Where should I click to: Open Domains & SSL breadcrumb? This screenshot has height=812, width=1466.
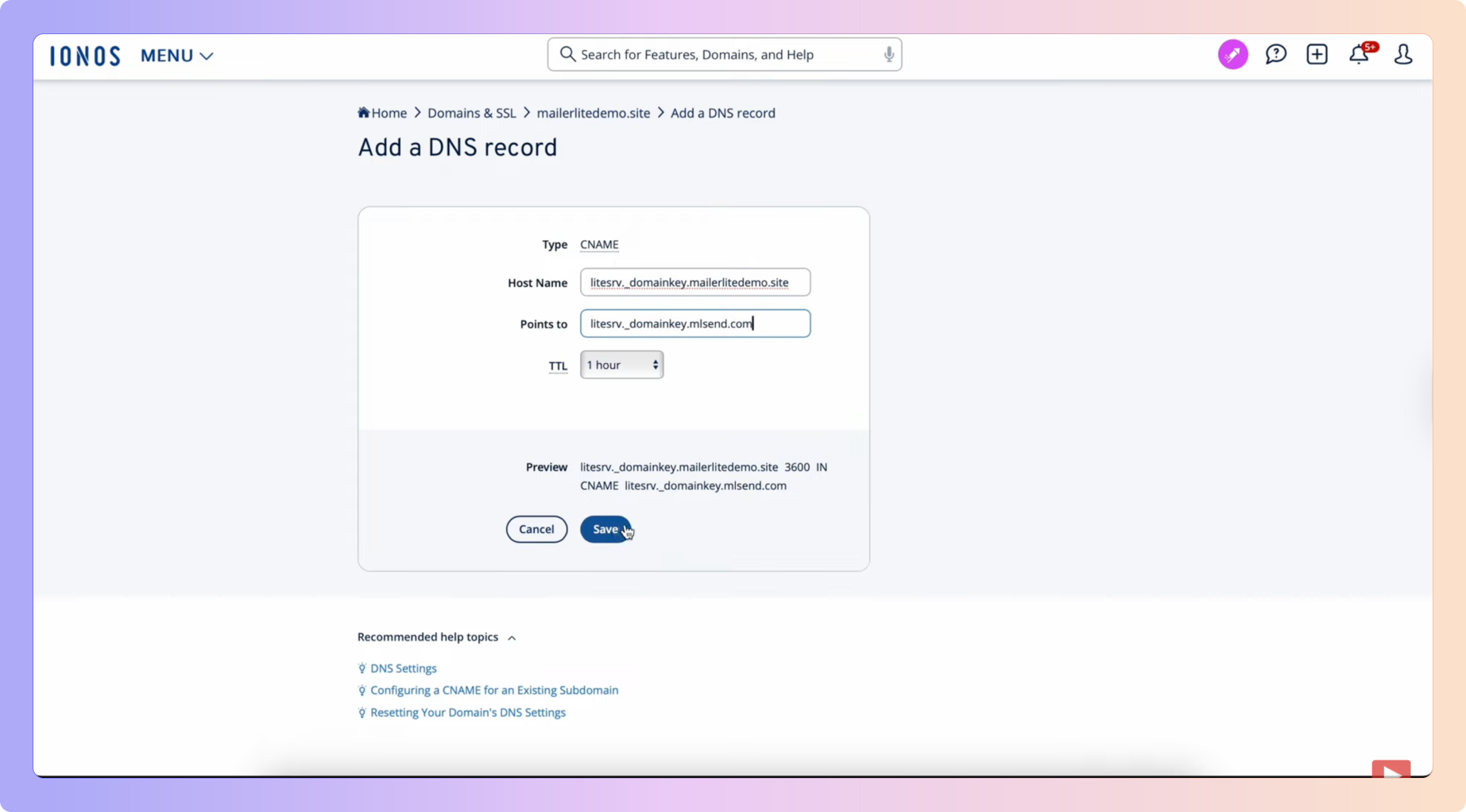click(x=471, y=113)
